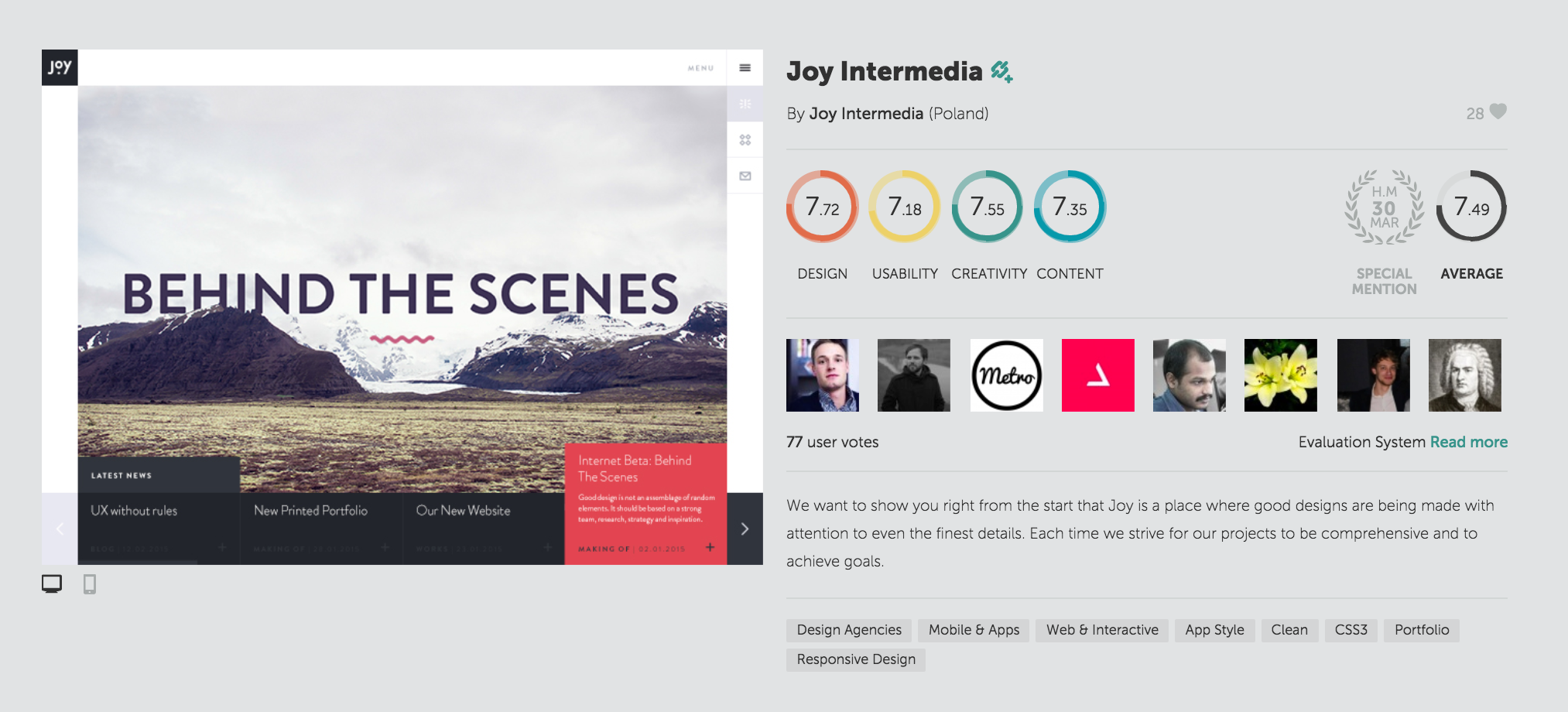Image resolution: width=1568 pixels, height=712 pixels.
Task: Expand plus on Our New Website item
Action: click(547, 547)
